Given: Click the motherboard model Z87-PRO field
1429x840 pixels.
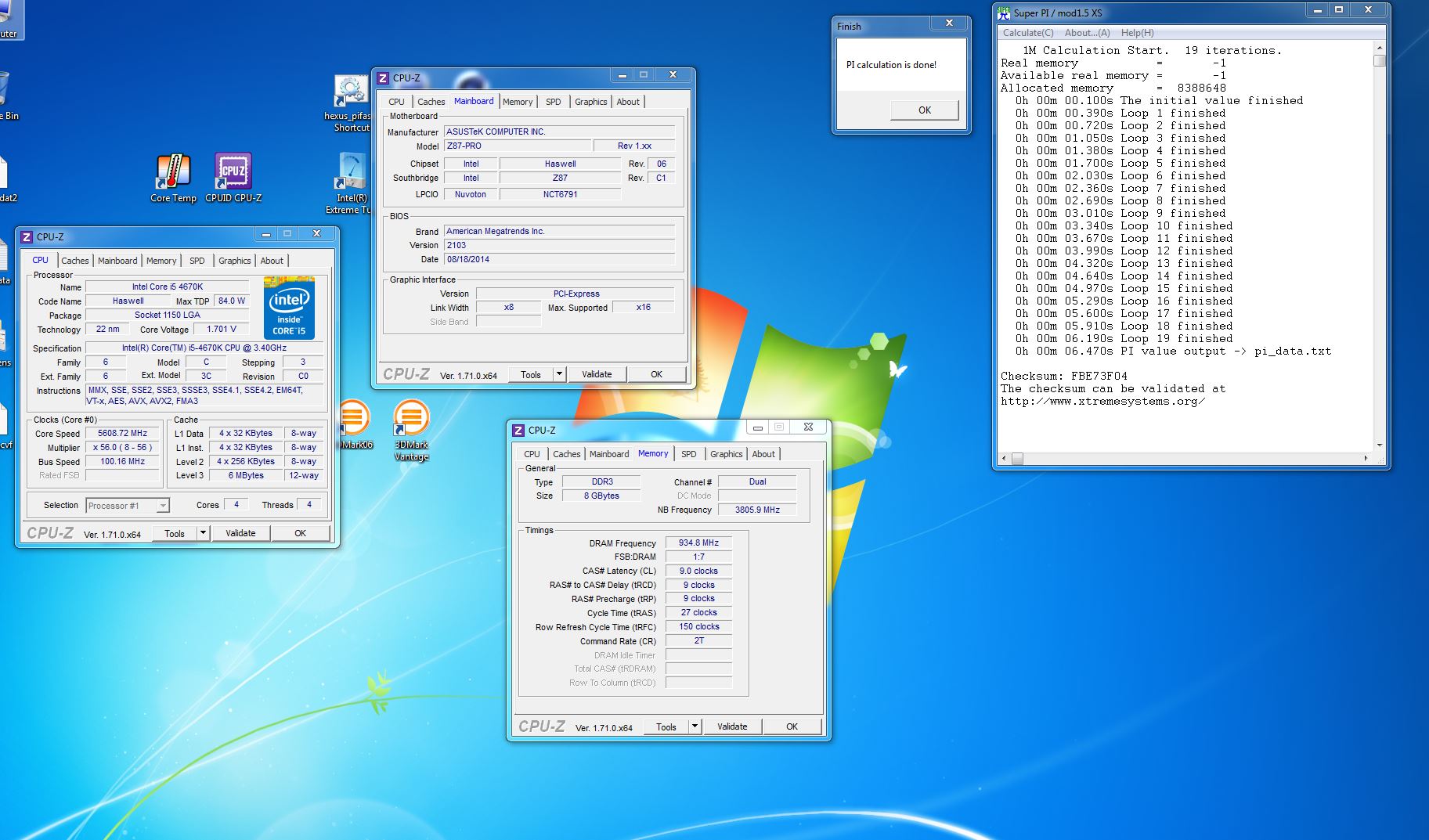Looking at the screenshot, I should tap(518, 146).
